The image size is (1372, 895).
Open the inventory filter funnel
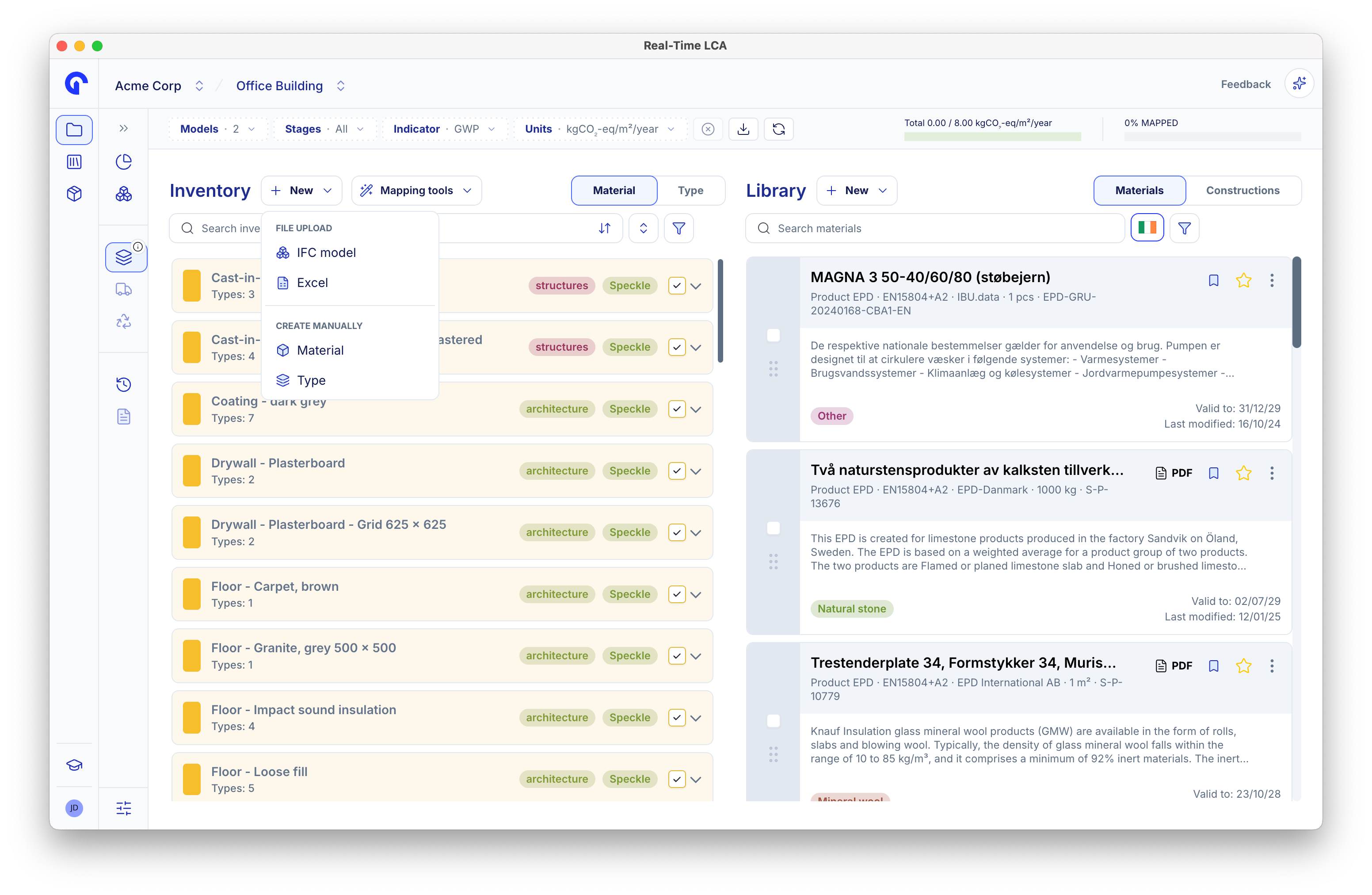point(678,228)
